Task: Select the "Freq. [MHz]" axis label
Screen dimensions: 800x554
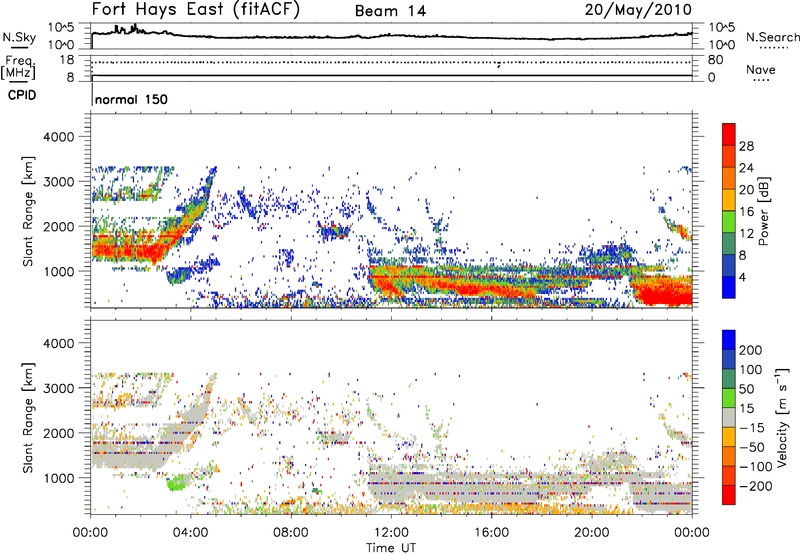Action: (18, 67)
